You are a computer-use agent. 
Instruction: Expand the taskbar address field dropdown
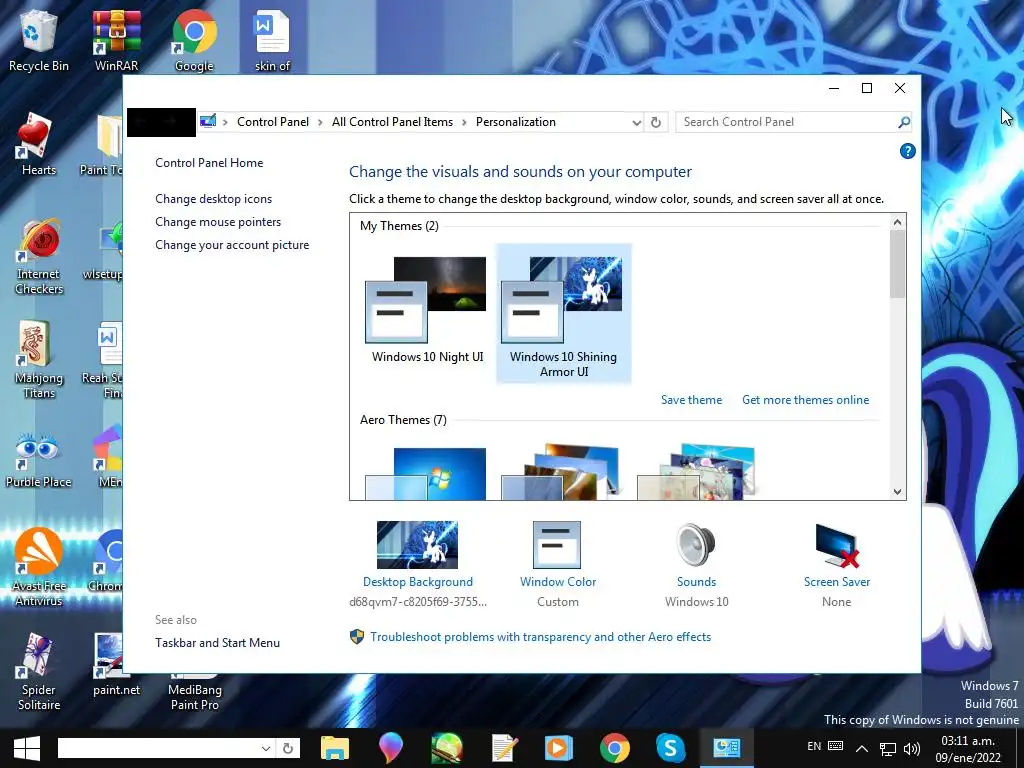click(266, 748)
